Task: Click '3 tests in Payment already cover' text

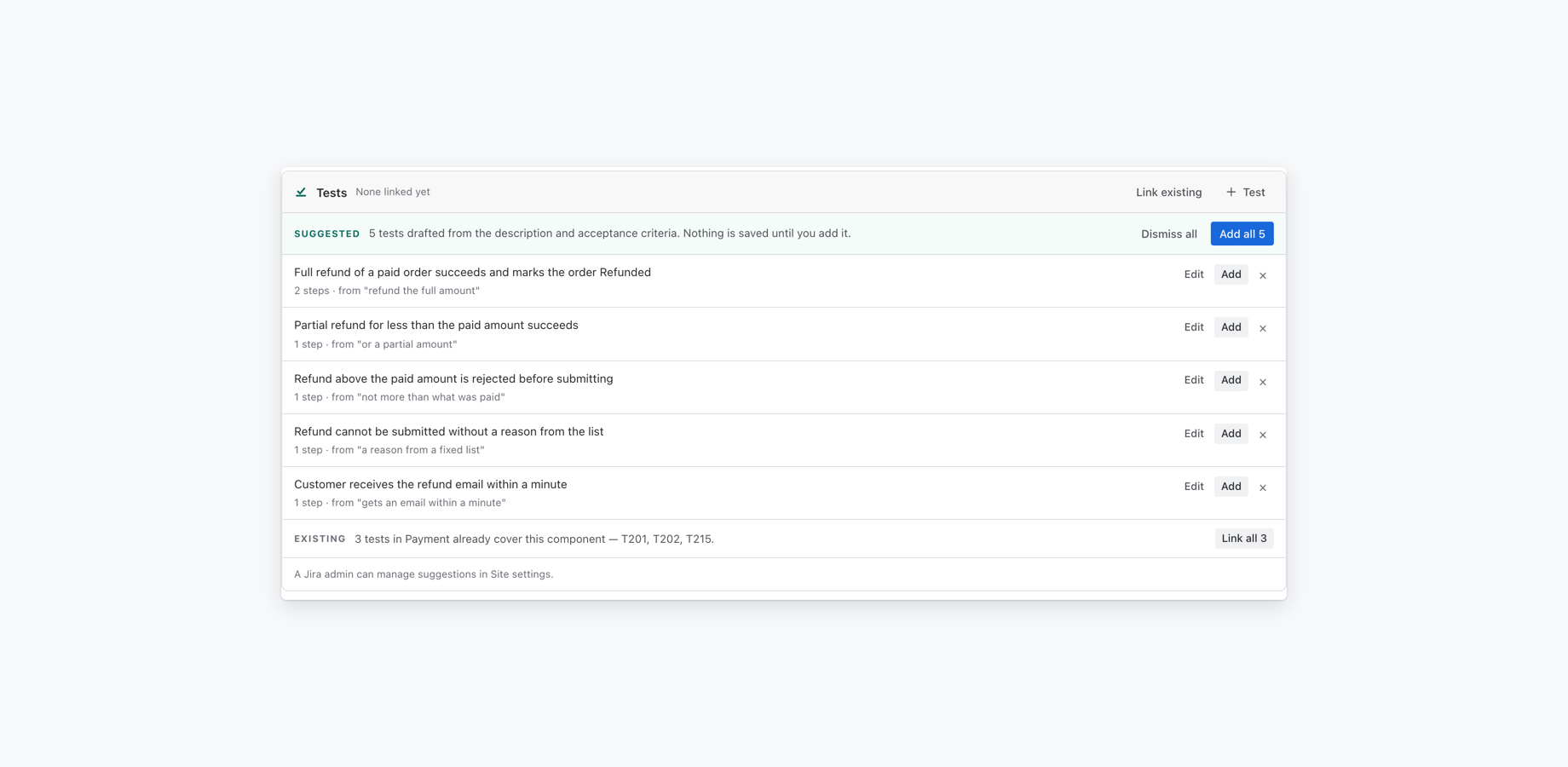Action: [534, 539]
